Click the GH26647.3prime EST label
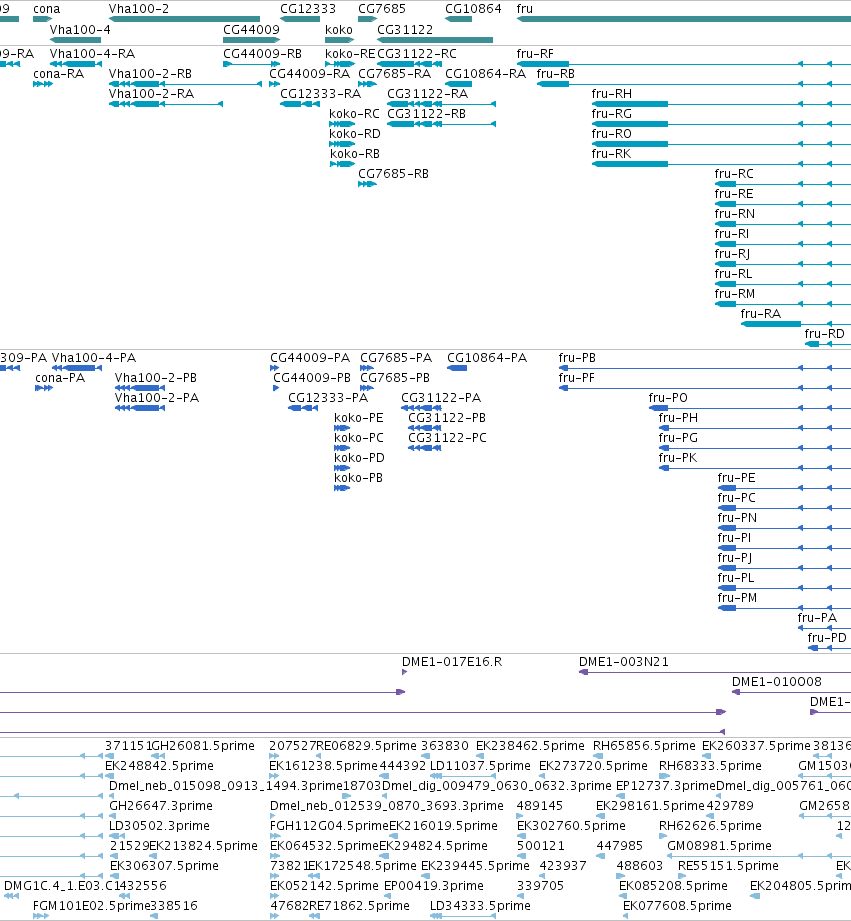Image resolution: width=851 pixels, height=921 pixels. (161, 805)
